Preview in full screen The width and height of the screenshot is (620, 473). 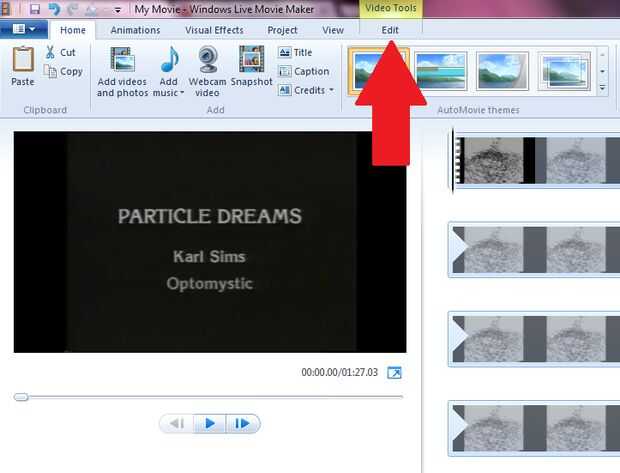(x=394, y=373)
